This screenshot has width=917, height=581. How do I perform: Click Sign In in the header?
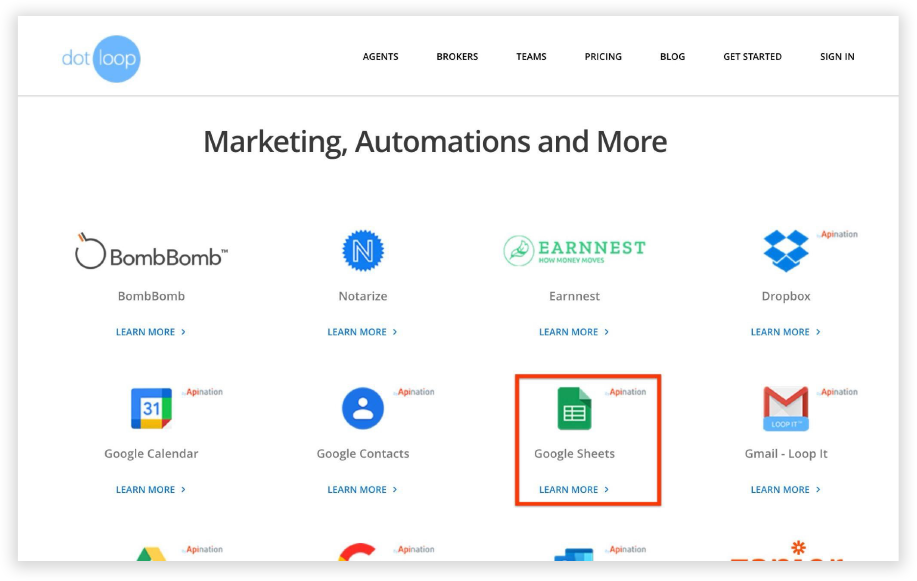[x=837, y=57]
